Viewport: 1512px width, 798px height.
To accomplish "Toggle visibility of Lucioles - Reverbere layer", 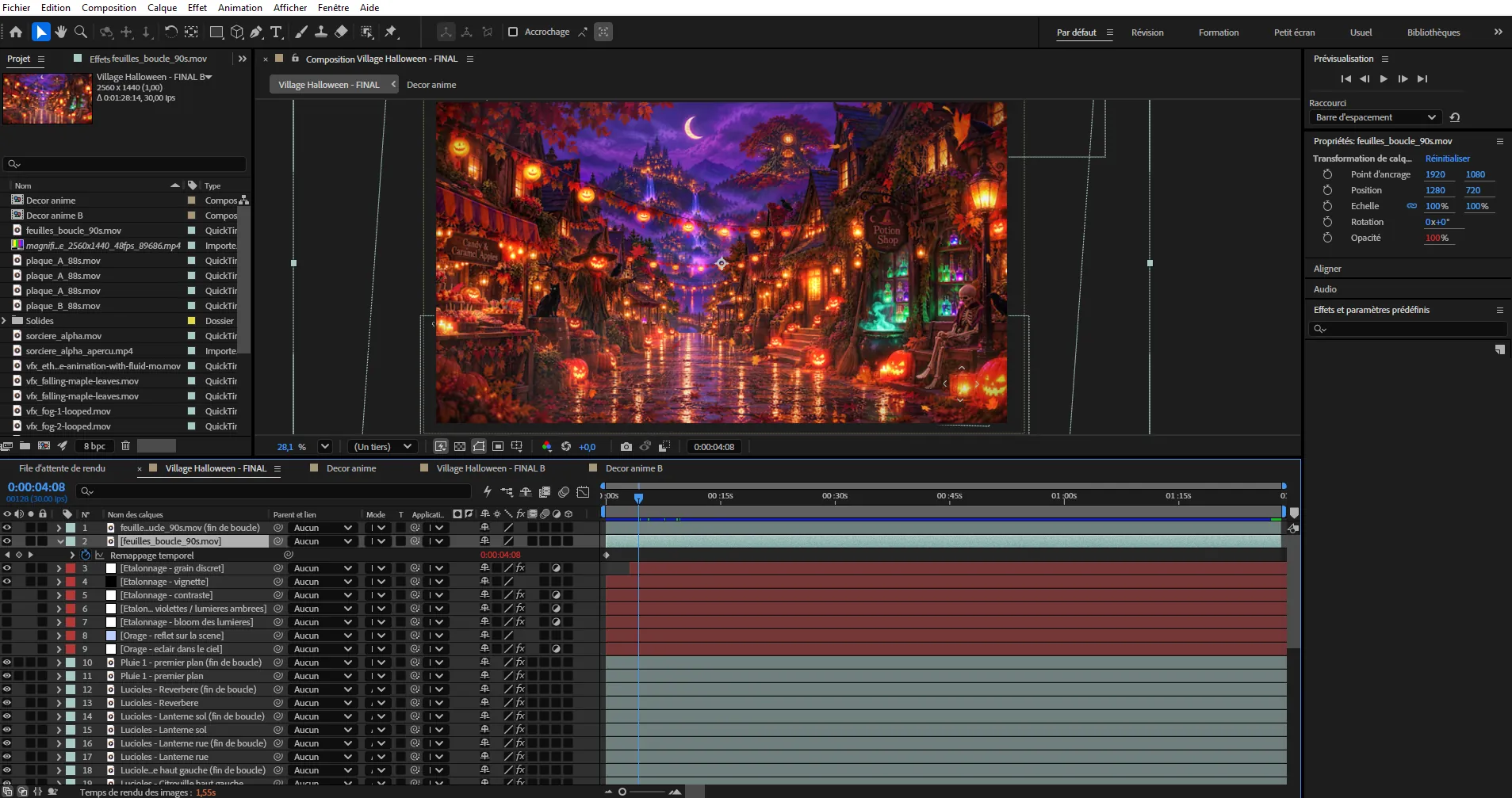I will 7,703.
